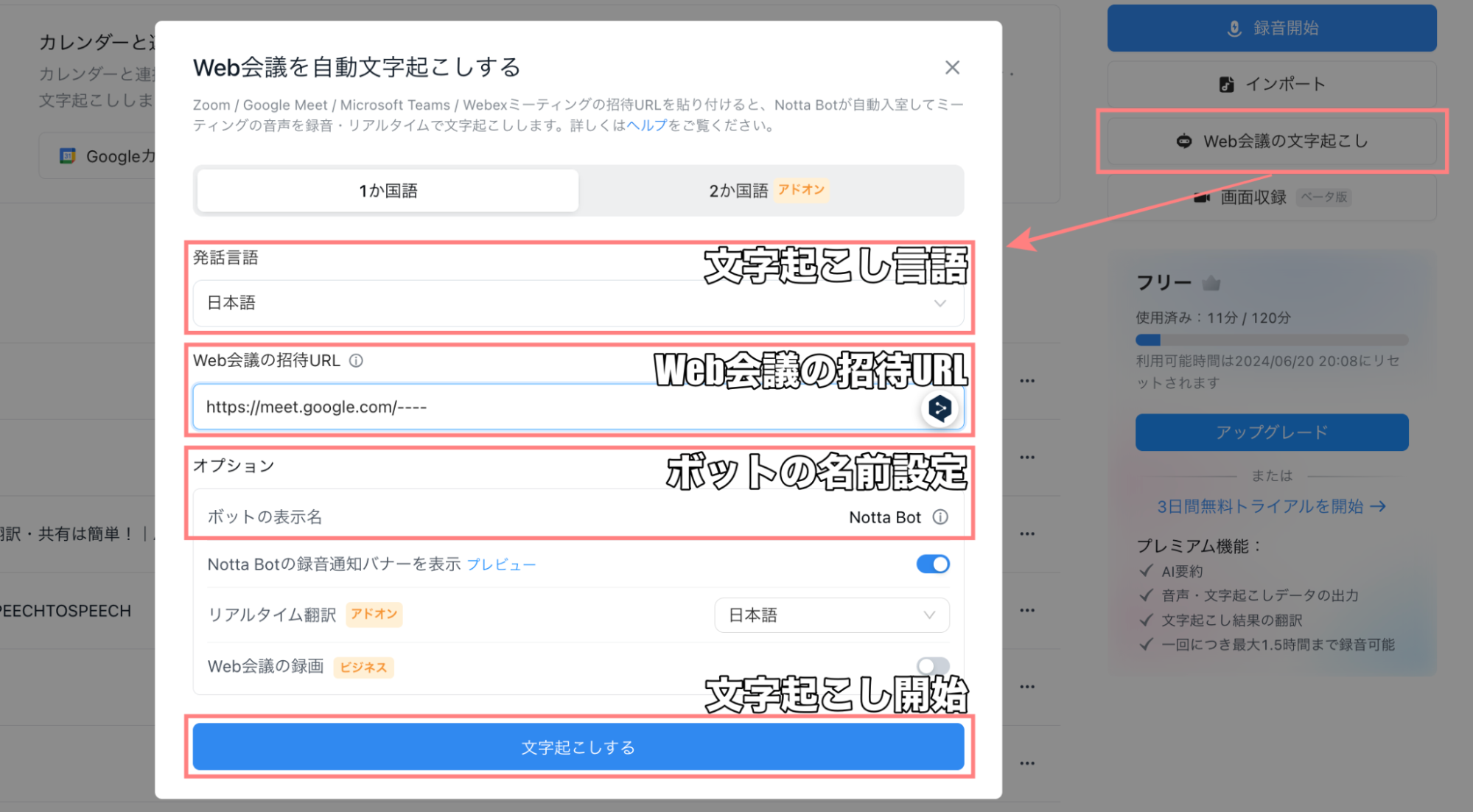
Task: Click the microphone icon on 録音開始
Action: pos(1234,29)
